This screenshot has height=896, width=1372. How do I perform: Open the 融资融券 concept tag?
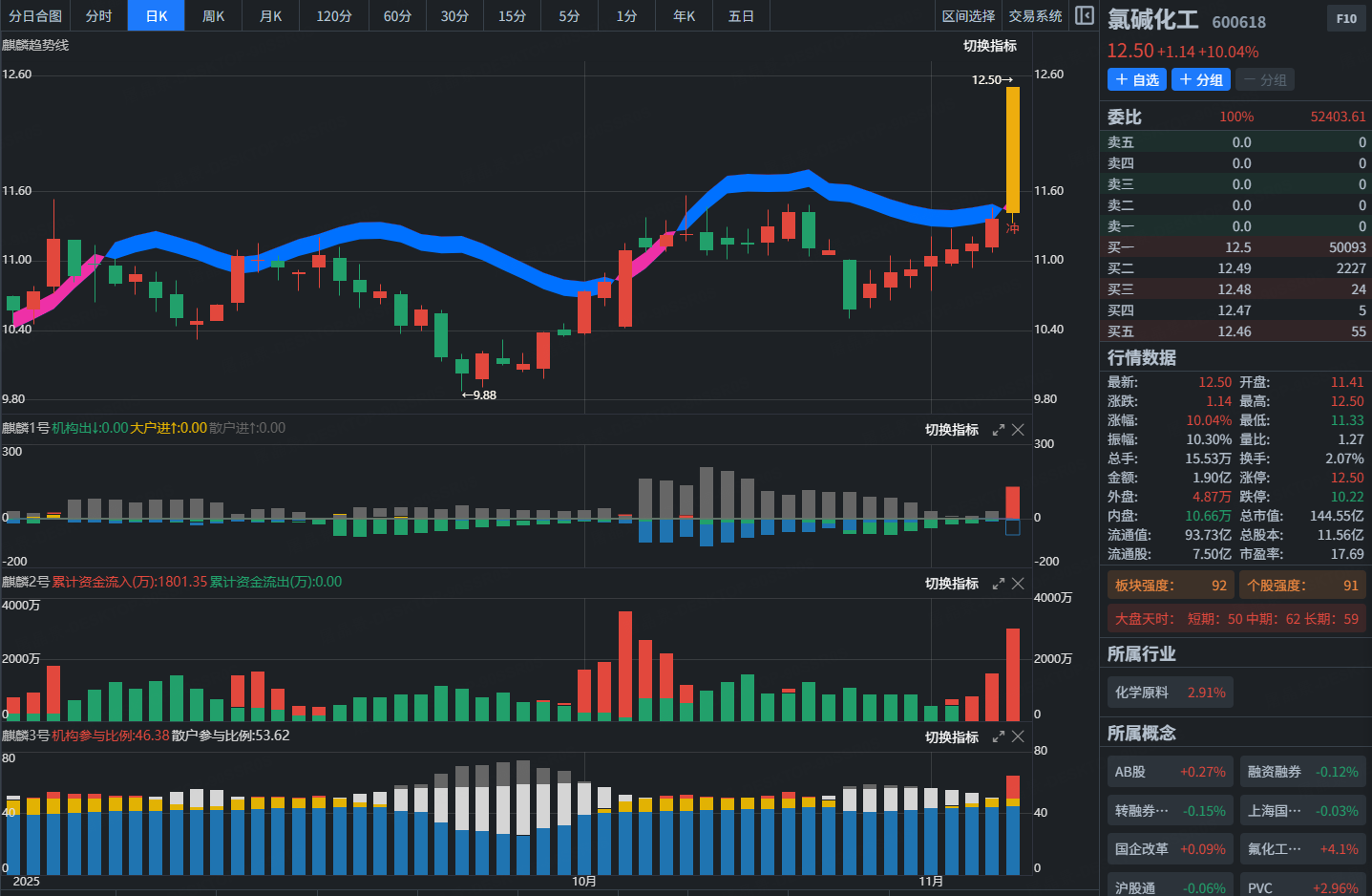[x=1302, y=772]
